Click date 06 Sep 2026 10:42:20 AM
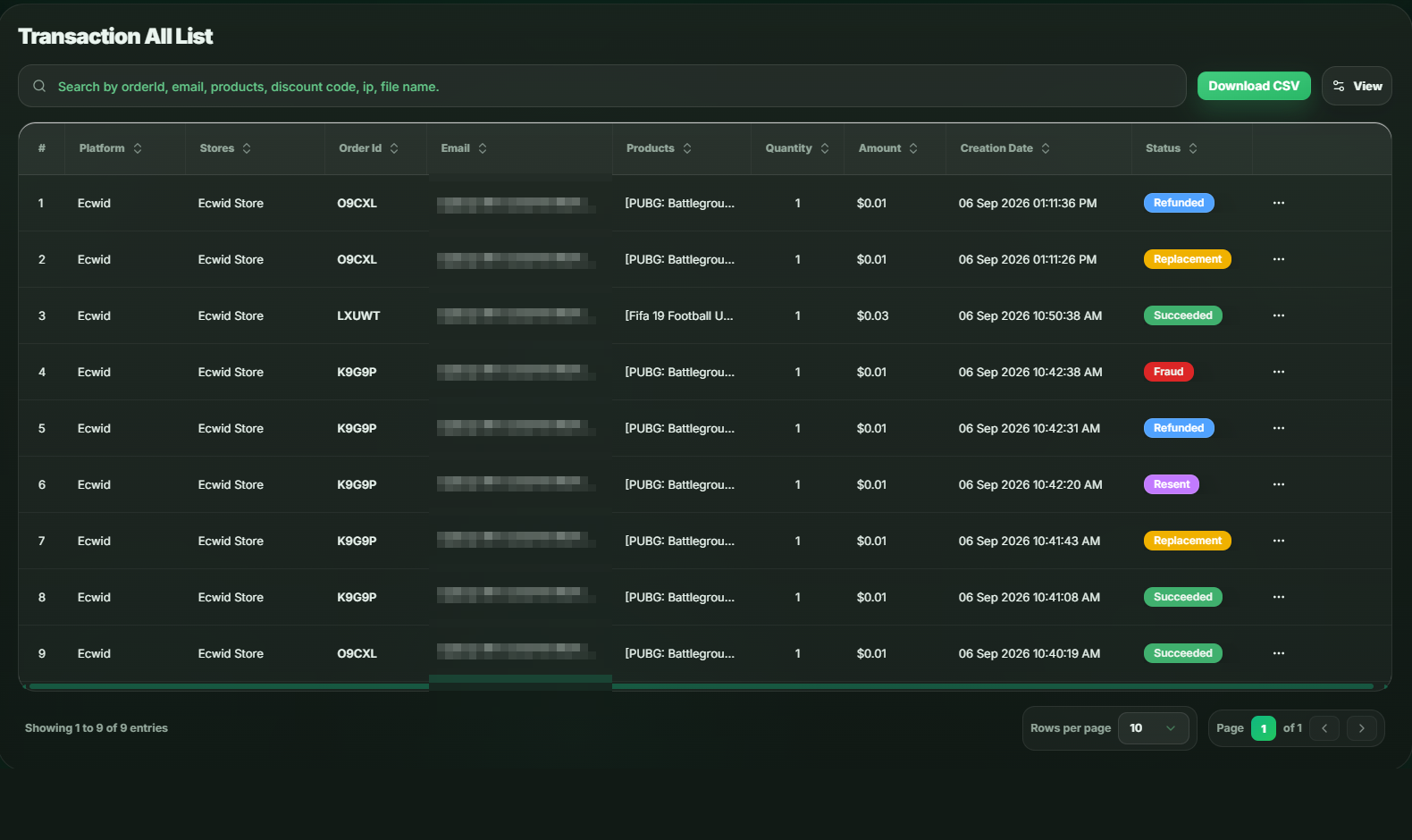 [x=1030, y=484]
